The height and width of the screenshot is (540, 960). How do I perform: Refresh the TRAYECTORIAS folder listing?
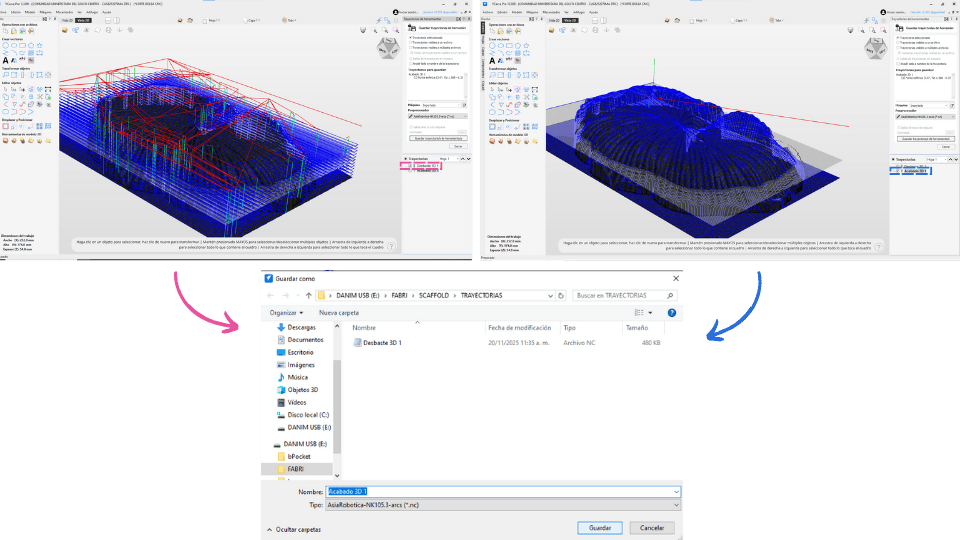pos(561,296)
